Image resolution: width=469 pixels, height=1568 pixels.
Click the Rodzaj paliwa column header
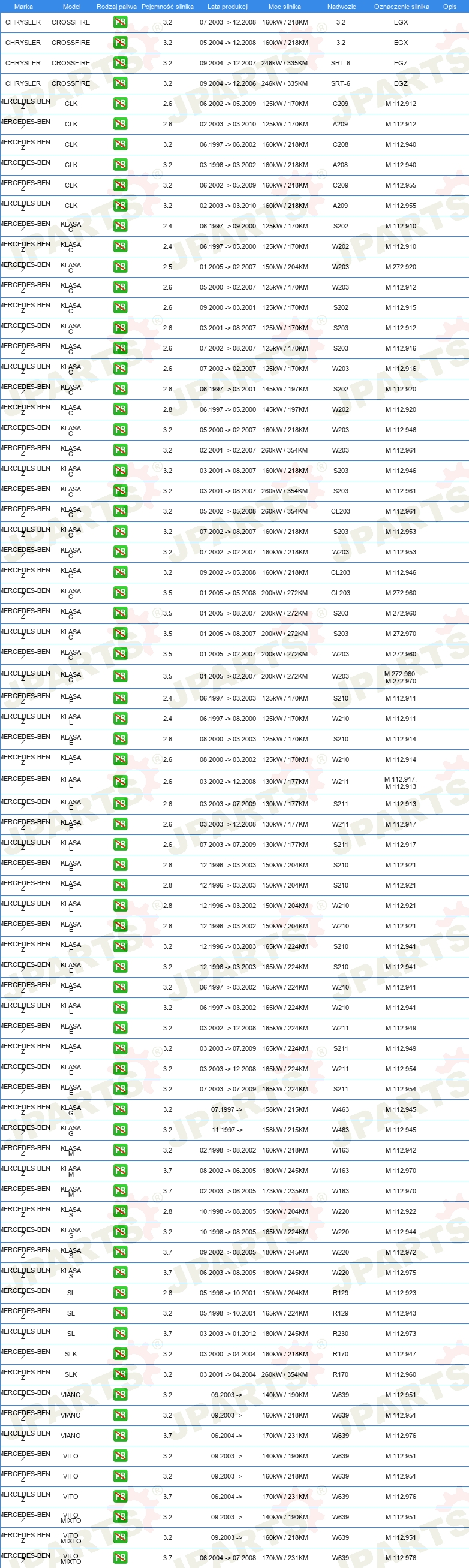click(116, 7)
